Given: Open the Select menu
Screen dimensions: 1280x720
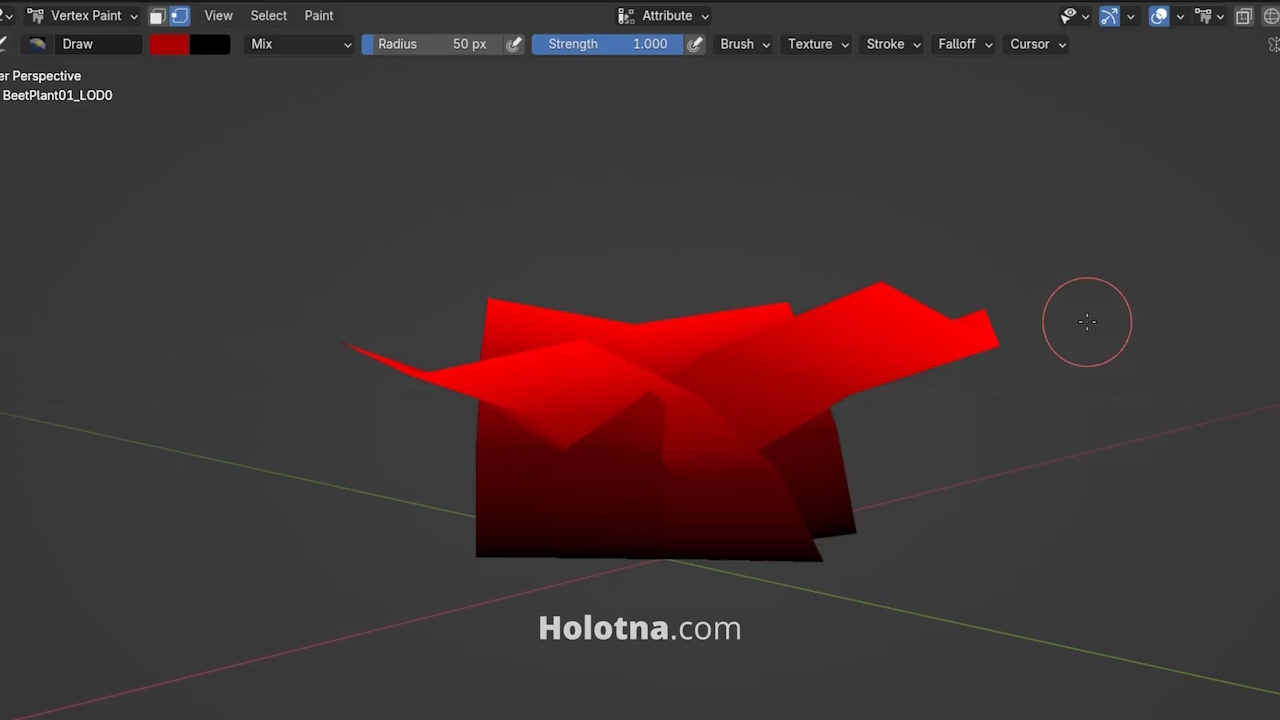Looking at the screenshot, I should 268,16.
